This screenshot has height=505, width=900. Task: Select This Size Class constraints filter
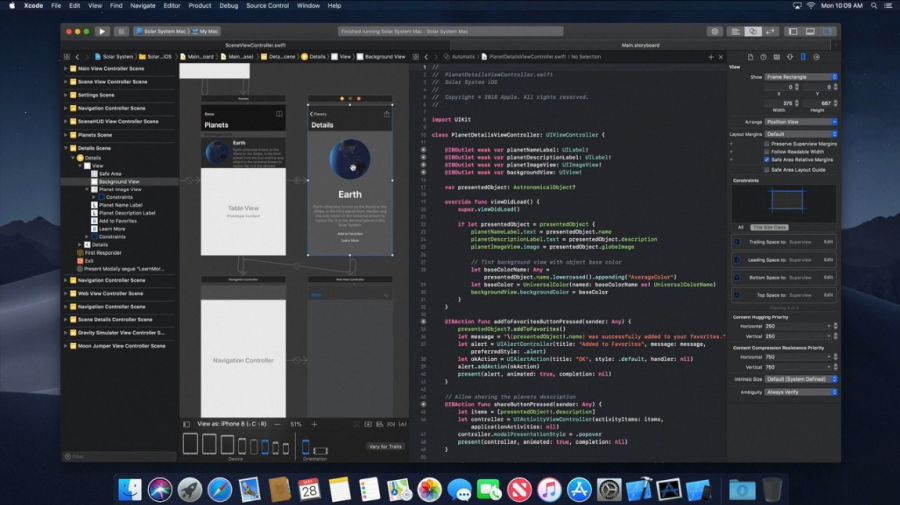[x=770, y=228]
